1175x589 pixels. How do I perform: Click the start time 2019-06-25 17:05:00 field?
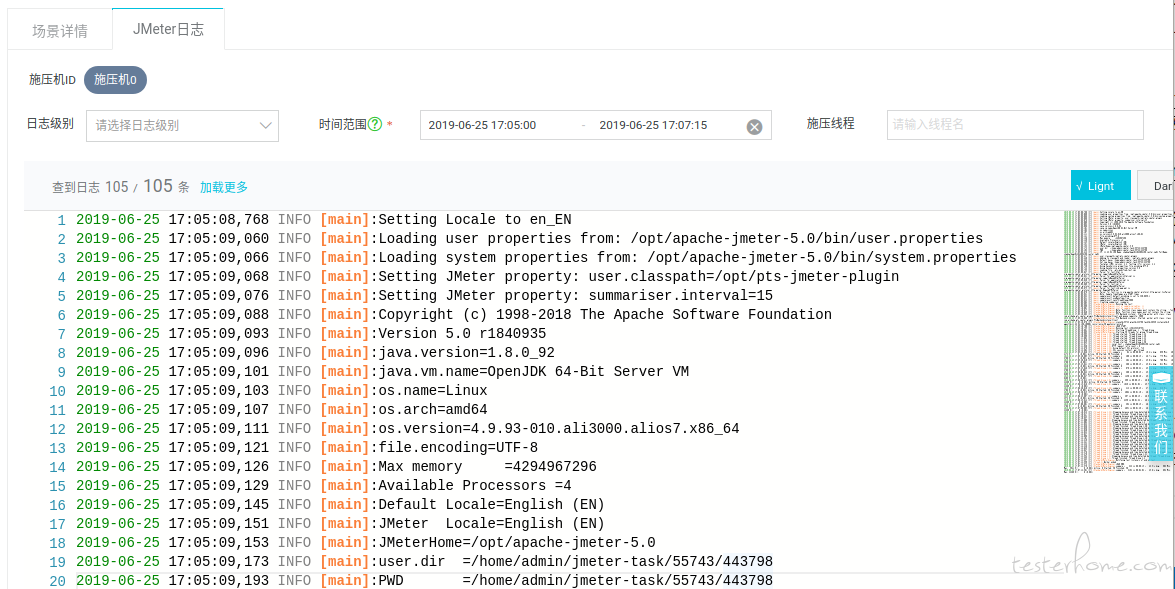click(x=482, y=125)
